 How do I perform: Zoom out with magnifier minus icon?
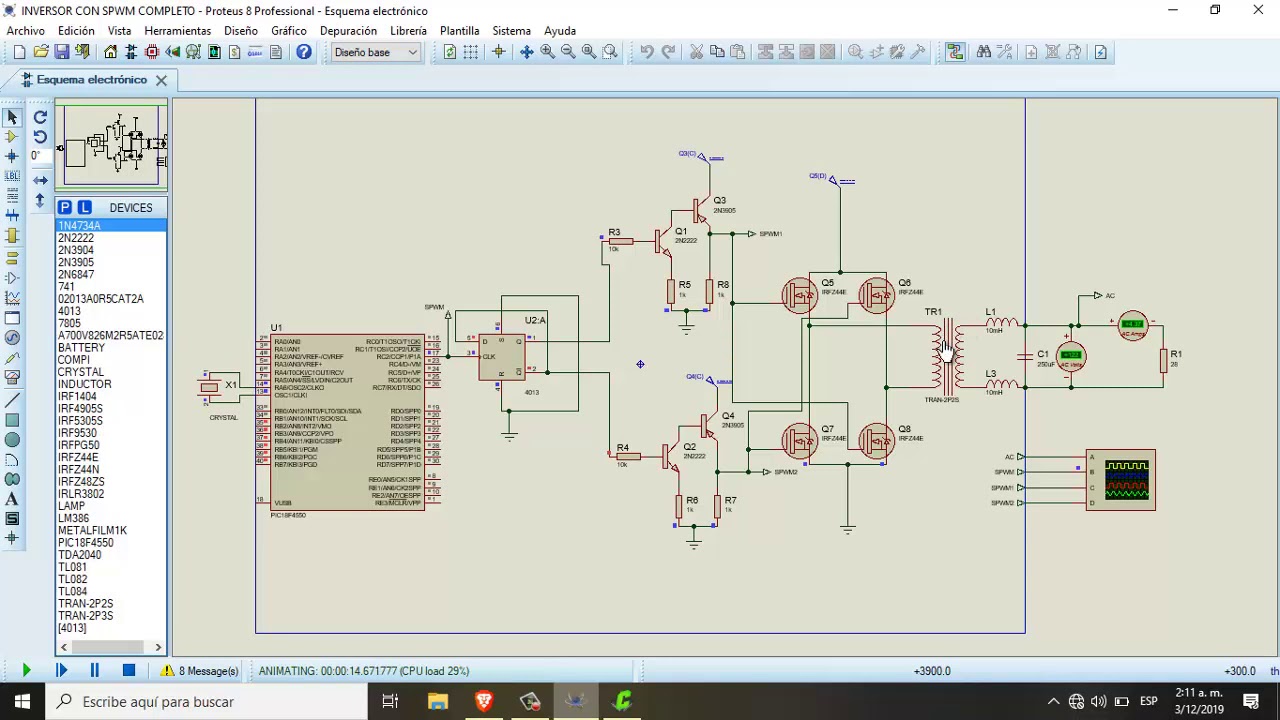[x=568, y=52]
